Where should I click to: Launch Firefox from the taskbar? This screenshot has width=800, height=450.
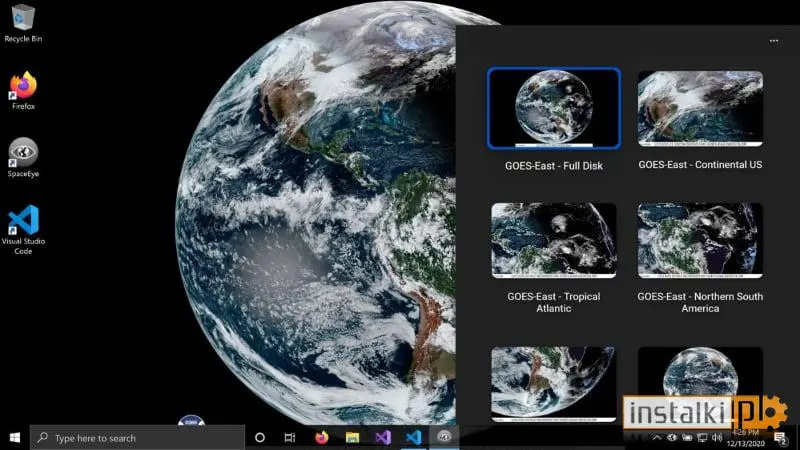[x=322, y=437]
